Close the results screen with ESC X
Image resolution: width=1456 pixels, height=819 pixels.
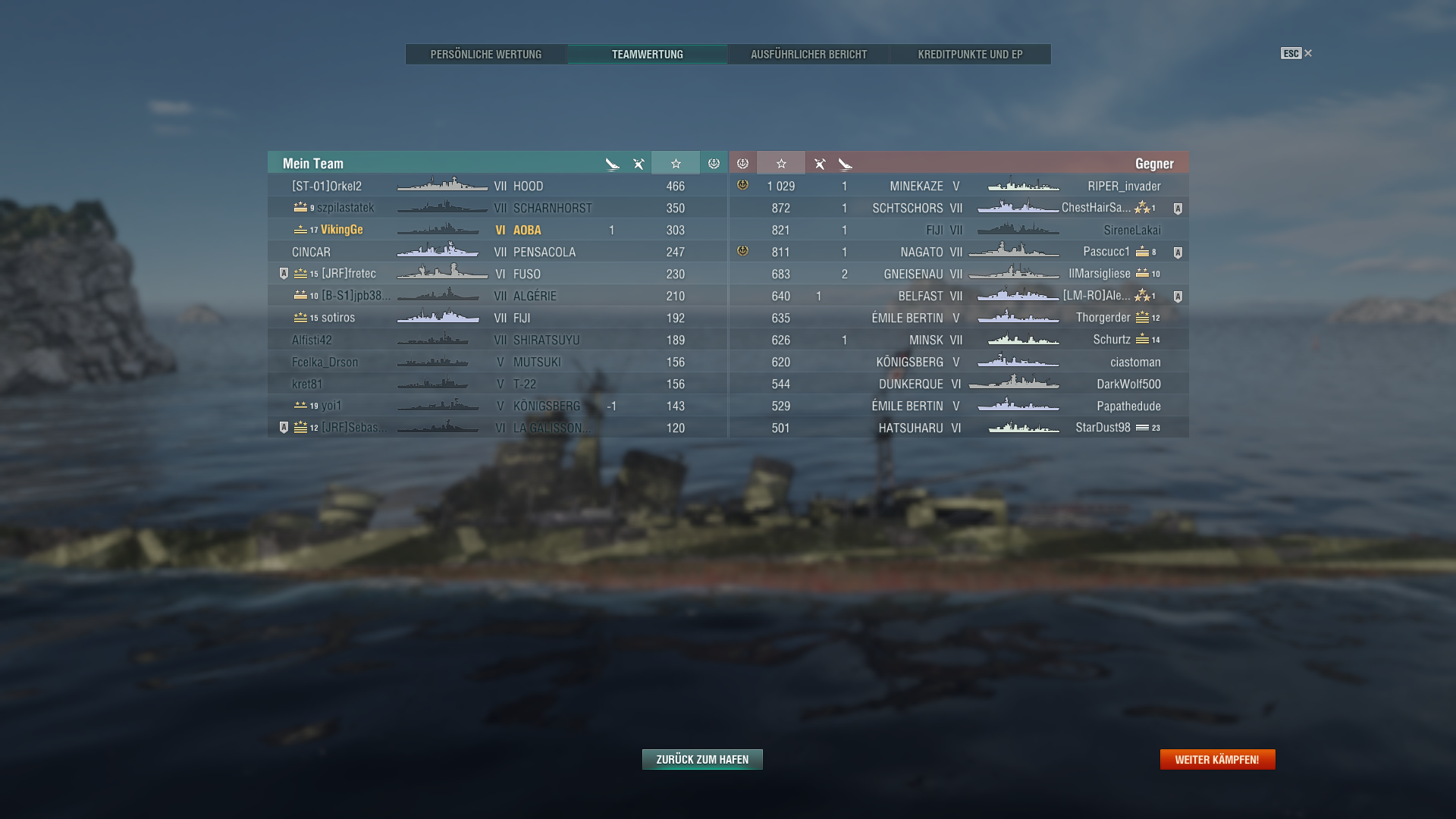tap(1296, 53)
